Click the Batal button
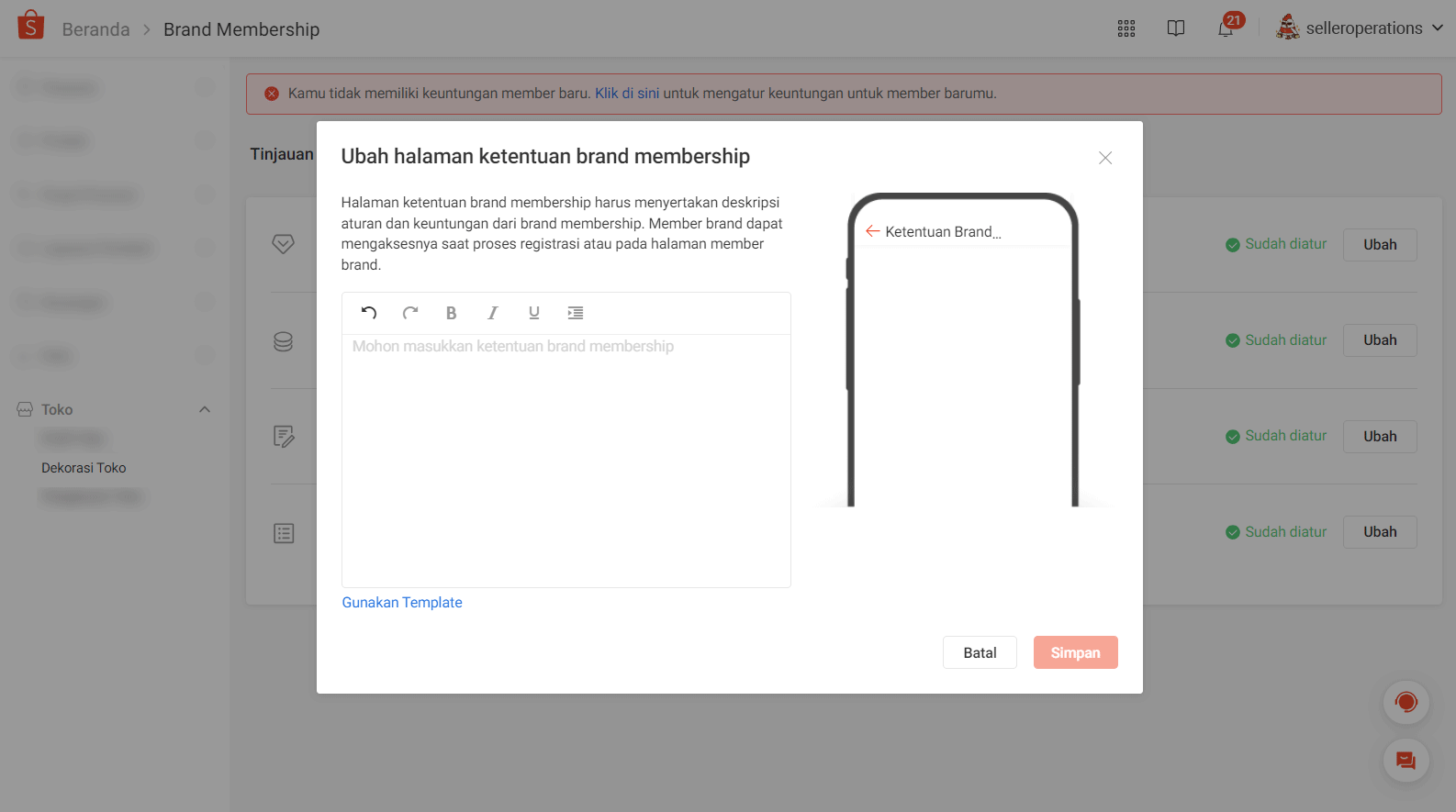The height and width of the screenshot is (812, 1456). (x=980, y=652)
